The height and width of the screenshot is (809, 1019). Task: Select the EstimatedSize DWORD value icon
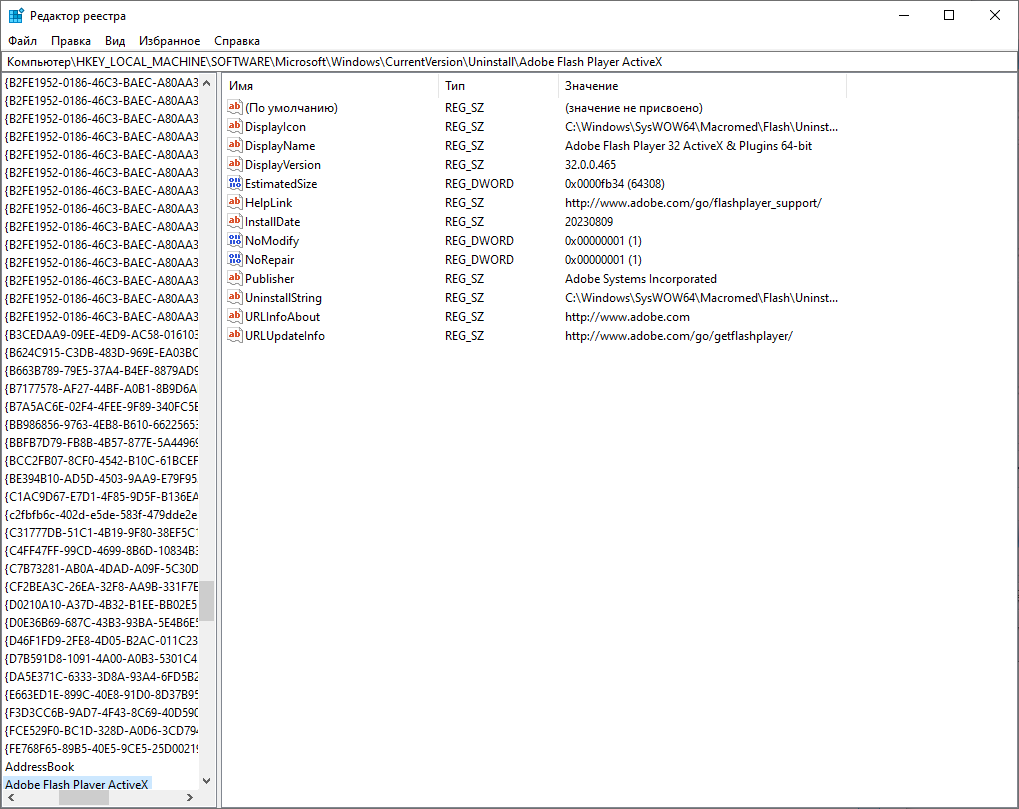pyautogui.click(x=235, y=184)
